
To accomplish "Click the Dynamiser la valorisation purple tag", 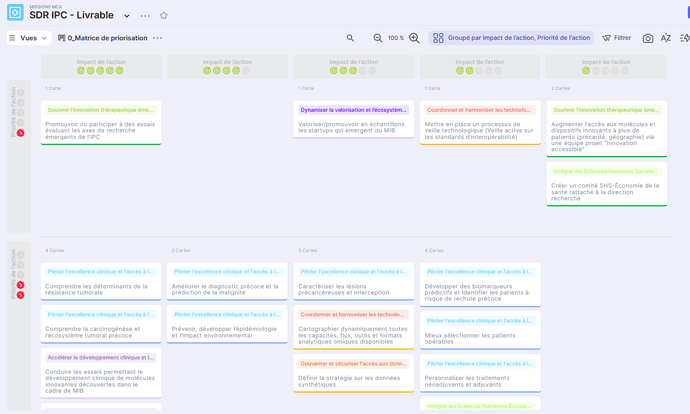I will point(354,110).
